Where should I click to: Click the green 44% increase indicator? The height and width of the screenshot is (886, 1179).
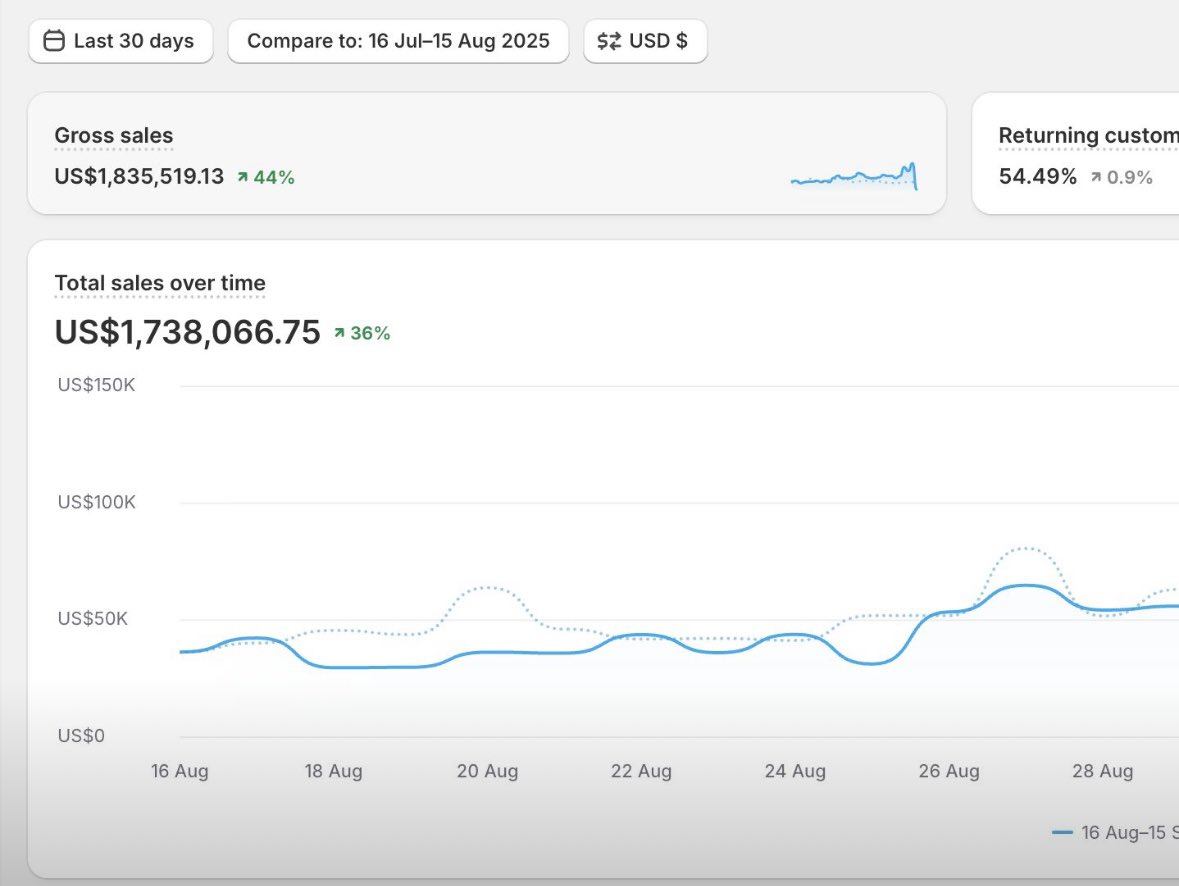[x=265, y=178]
